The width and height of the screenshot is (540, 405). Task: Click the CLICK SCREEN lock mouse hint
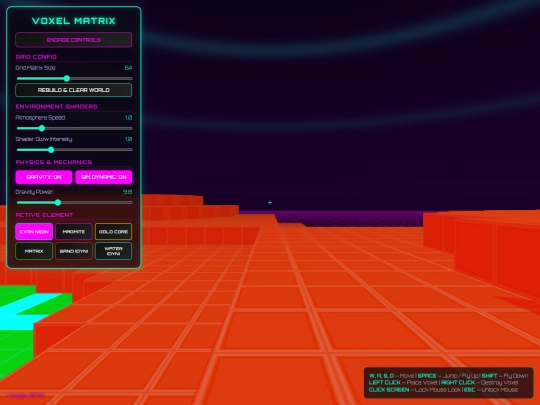[x=415, y=390]
